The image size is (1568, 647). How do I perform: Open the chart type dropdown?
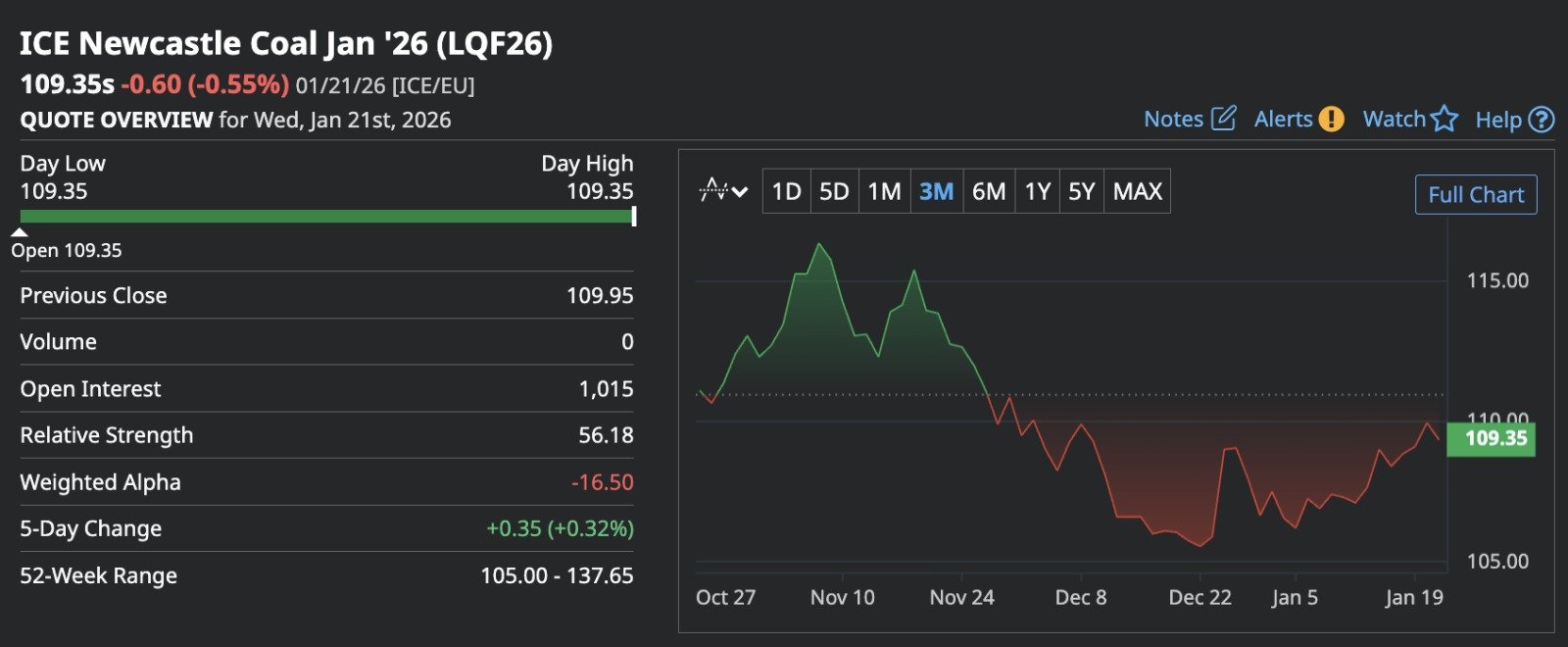723,191
